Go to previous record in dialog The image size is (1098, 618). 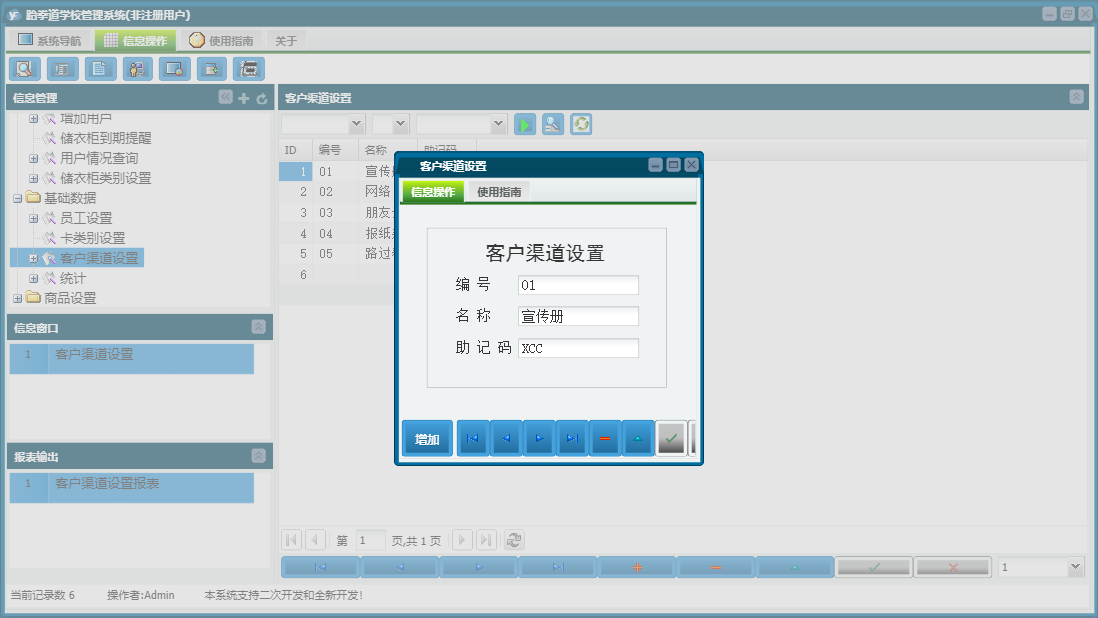pyautogui.click(x=506, y=438)
